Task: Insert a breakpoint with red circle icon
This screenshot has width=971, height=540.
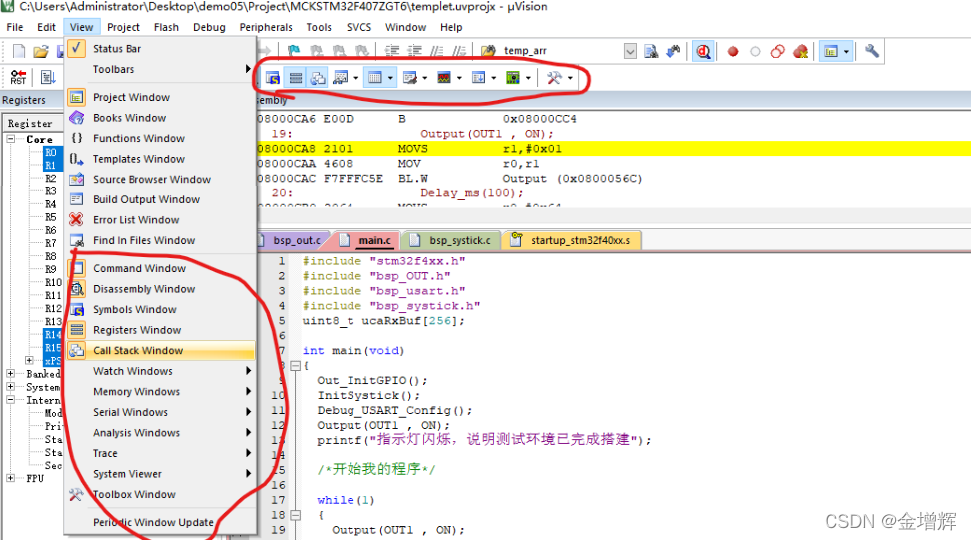Action: point(733,51)
